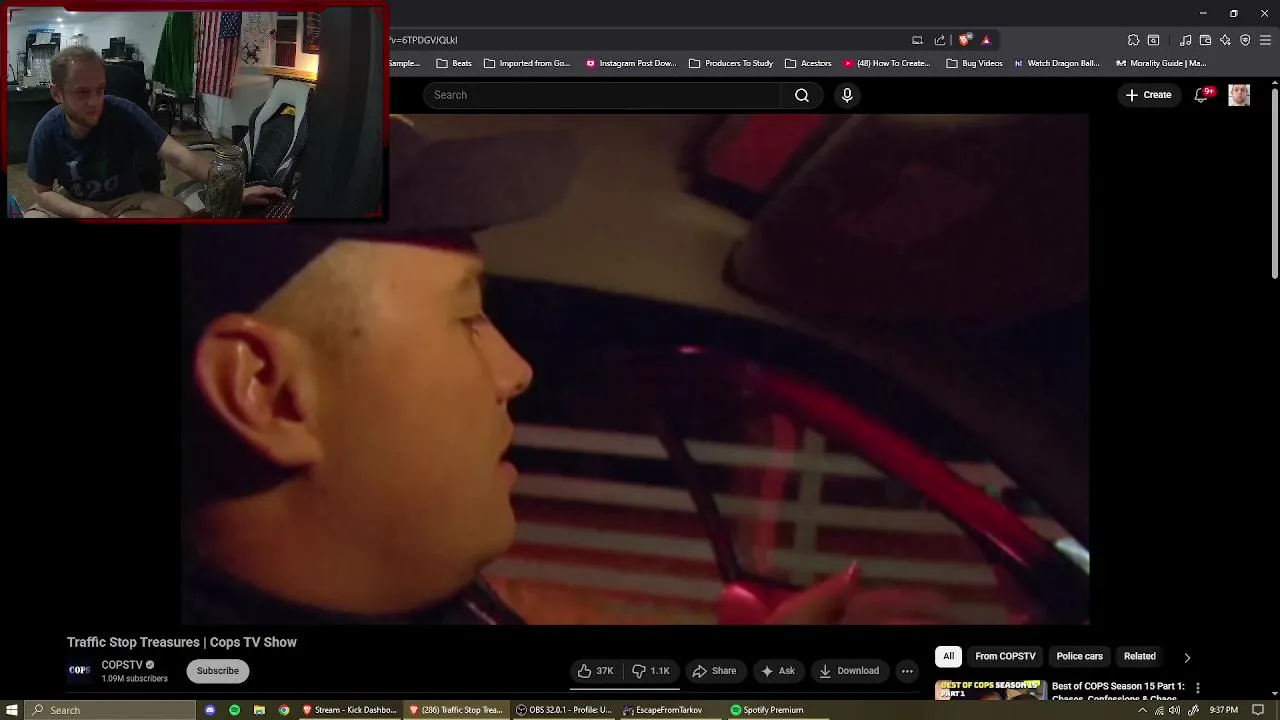The width and height of the screenshot is (1280, 720).
Task: Open the Windows notification center icon
Action: [x=1258, y=710]
